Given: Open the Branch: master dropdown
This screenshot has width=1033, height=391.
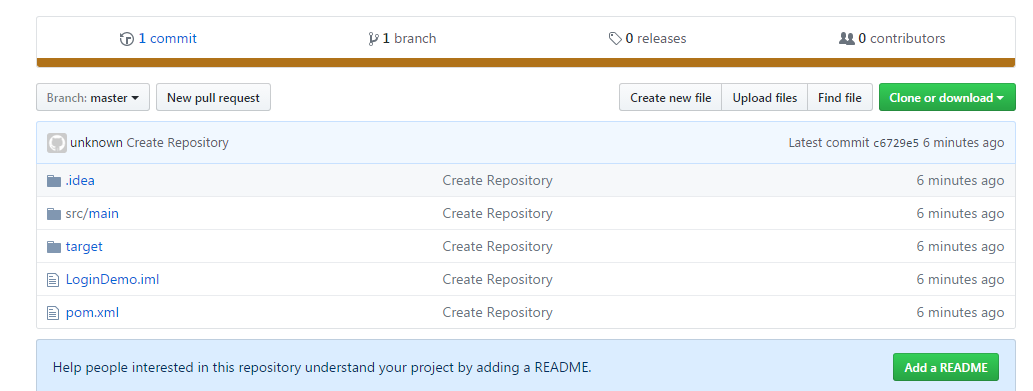Looking at the screenshot, I should 93,97.
